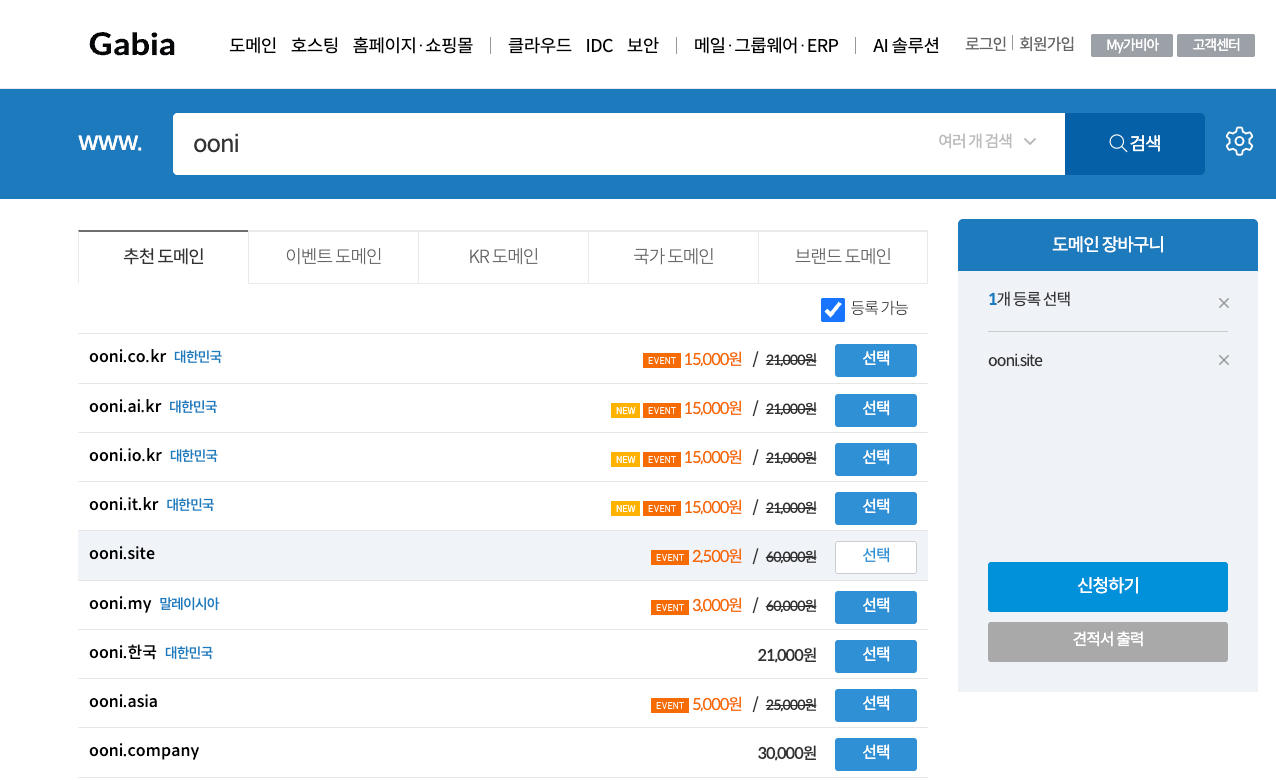Image resolution: width=1276 pixels, height=780 pixels.
Task: Click the 회원가입 link
Action: pos(1047,44)
